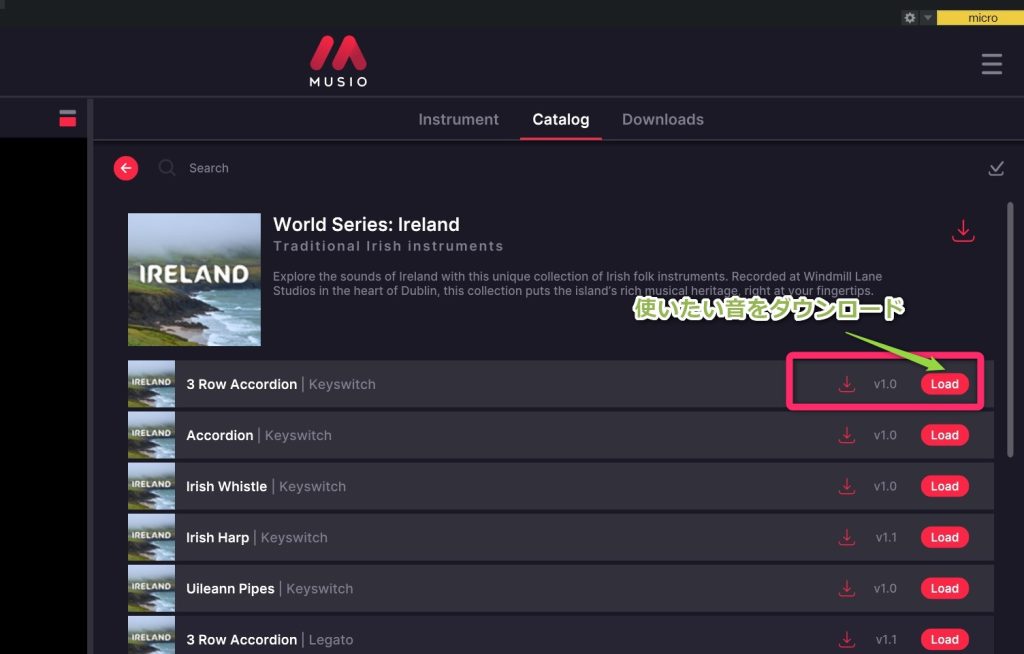Viewport: 1024px width, 654px height.
Task: Download the Uilleann Pipes Keyswitch instrument
Action: pos(847,588)
